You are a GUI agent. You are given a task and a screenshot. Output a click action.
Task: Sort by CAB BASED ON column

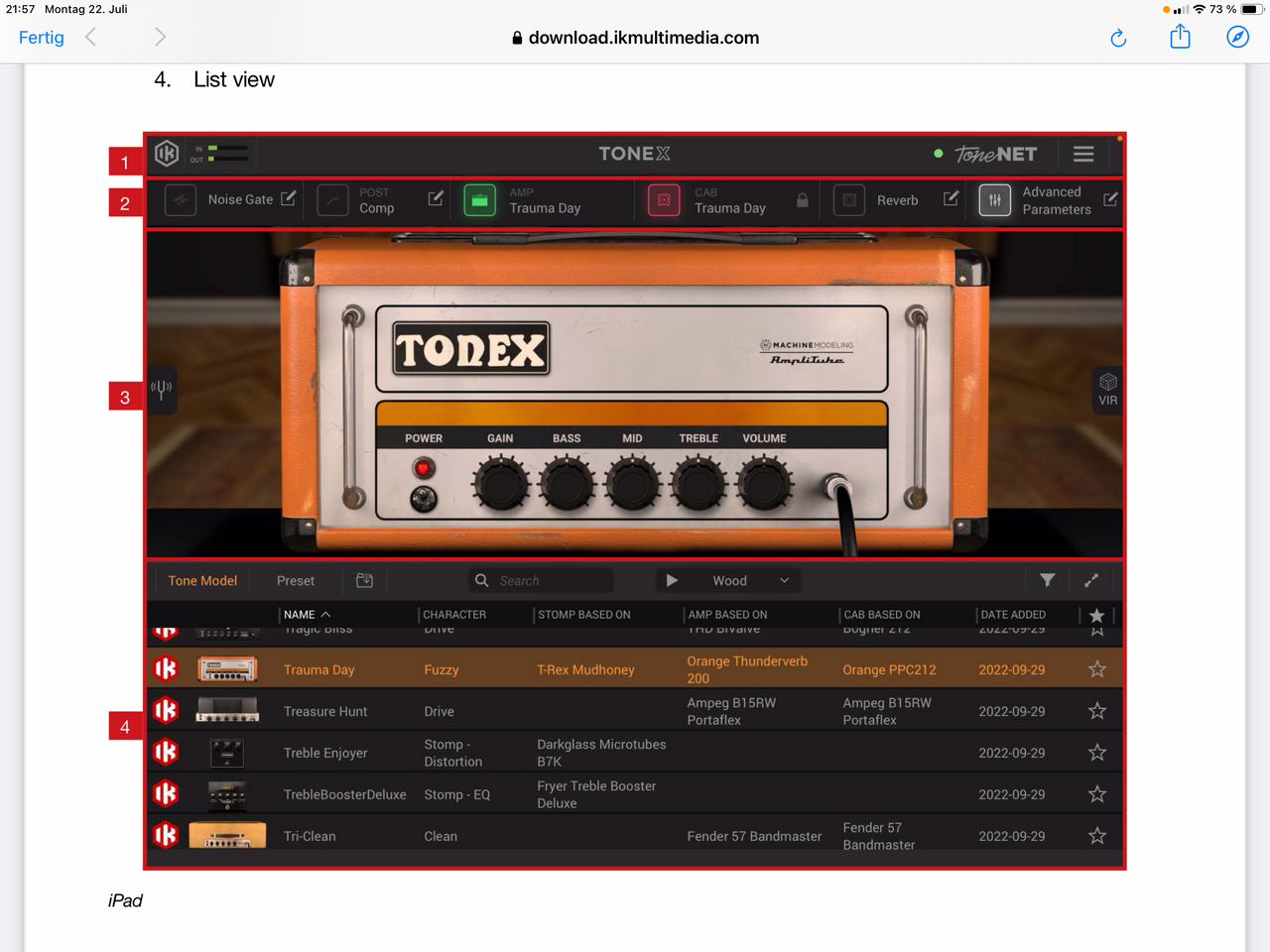click(882, 615)
